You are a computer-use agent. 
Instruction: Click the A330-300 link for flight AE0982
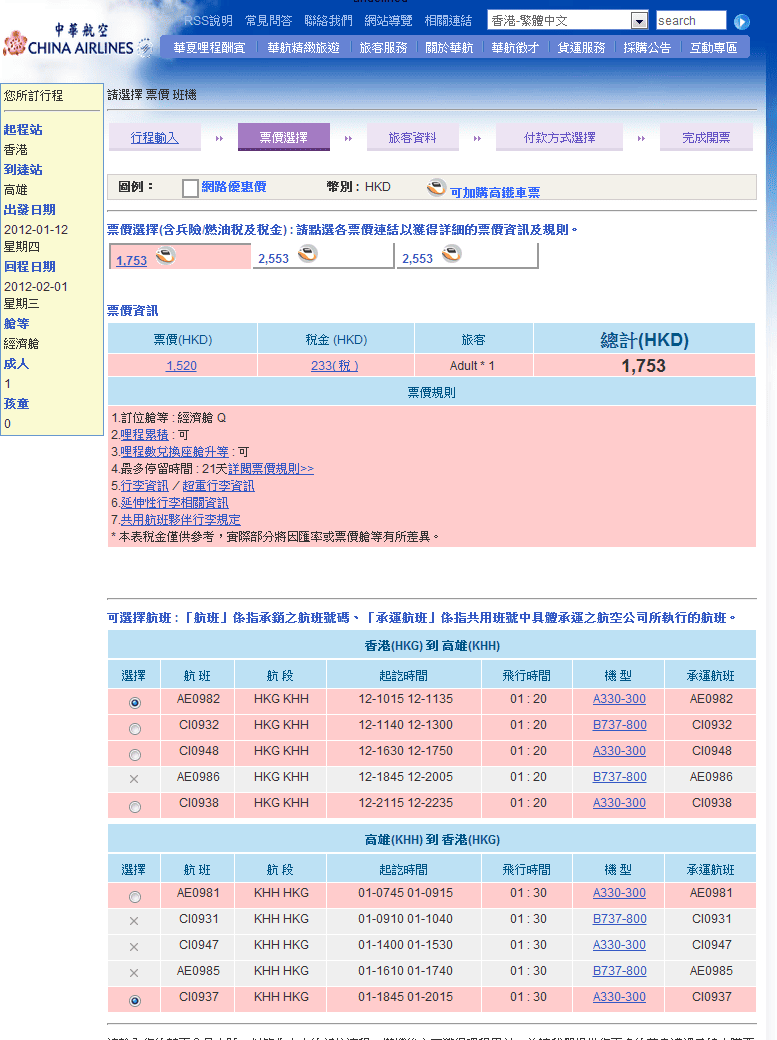(x=619, y=699)
